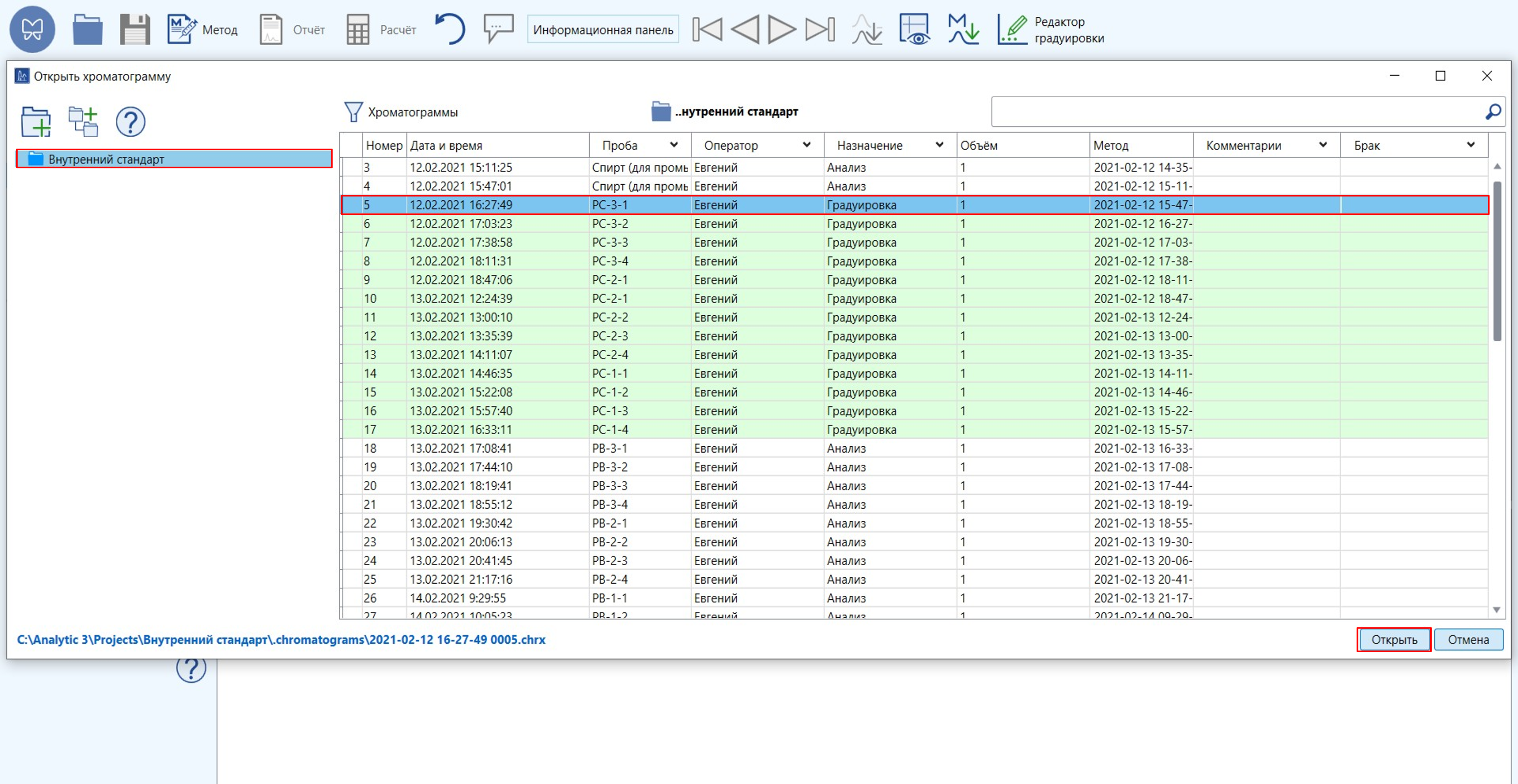Expand the Проба column filter dropdown
Viewport: 1518px width, 784px height.
click(x=673, y=145)
